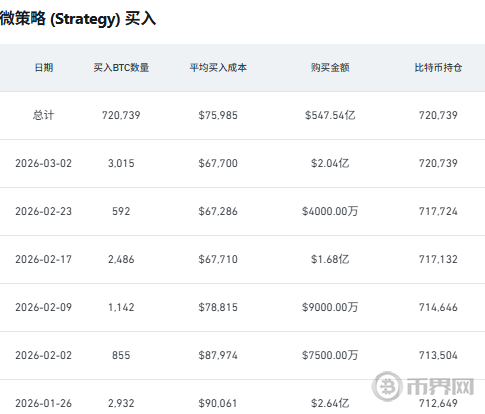Select the 比特币持仓 column header
This screenshot has height=414, width=485.
[x=438, y=68]
